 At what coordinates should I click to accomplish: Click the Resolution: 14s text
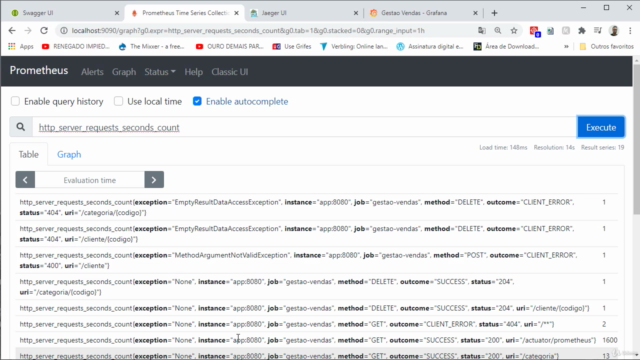click(x=554, y=147)
